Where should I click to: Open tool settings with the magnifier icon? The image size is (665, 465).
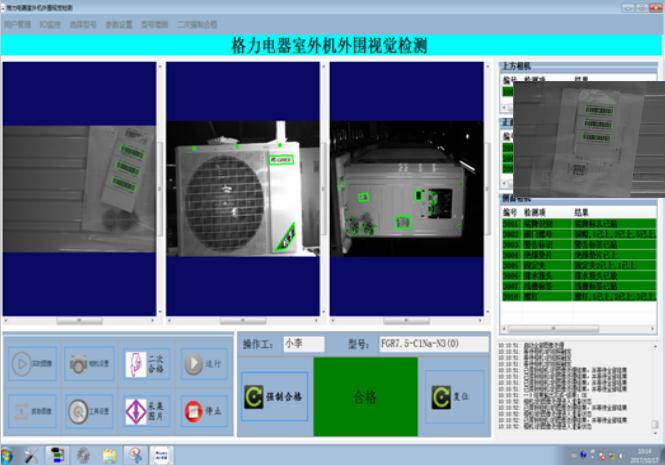click(89, 411)
